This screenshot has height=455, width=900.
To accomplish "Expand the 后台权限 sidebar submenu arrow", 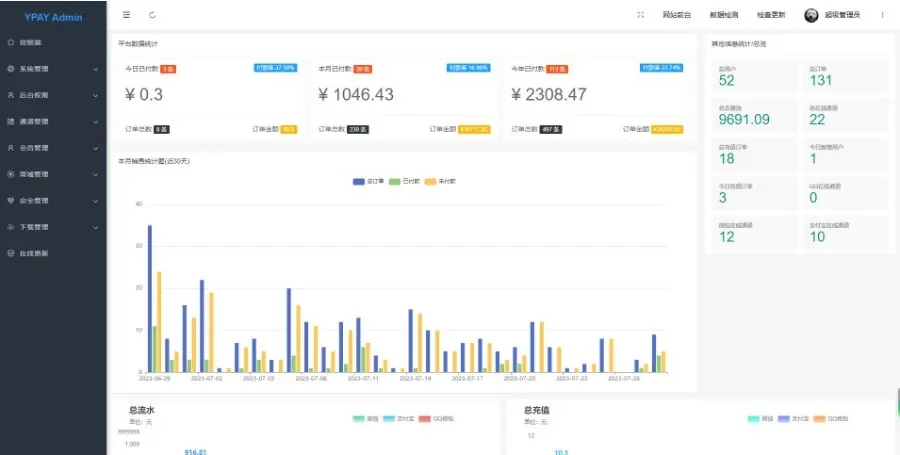I will [x=95, y=95].
